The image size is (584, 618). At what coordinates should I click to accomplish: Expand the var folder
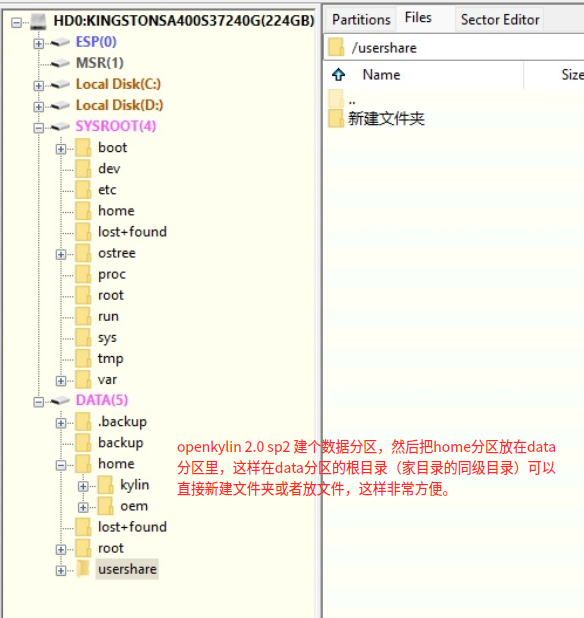coord(61,381)
